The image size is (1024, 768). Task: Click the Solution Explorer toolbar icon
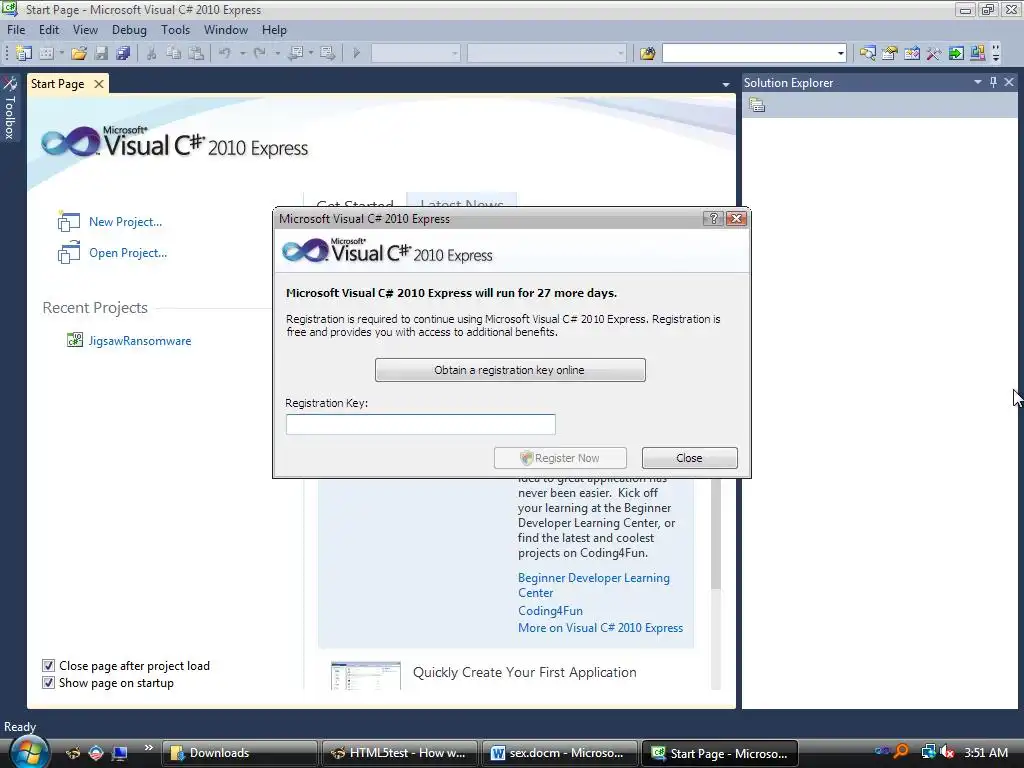coord(867,53)
